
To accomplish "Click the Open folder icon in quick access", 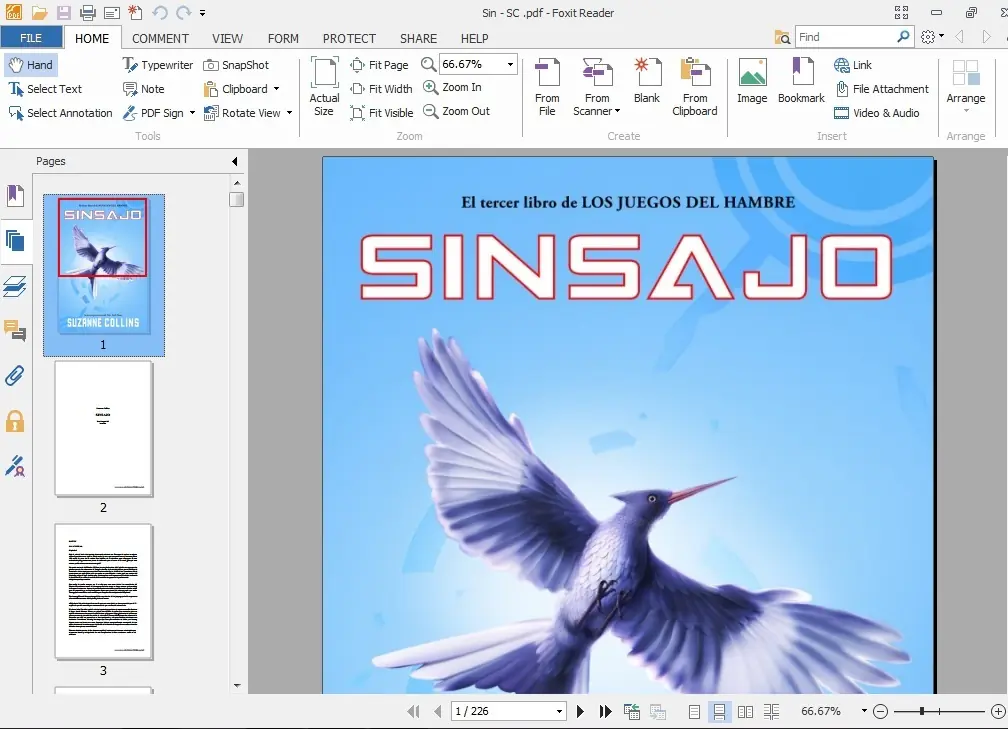I will [39, 12].
